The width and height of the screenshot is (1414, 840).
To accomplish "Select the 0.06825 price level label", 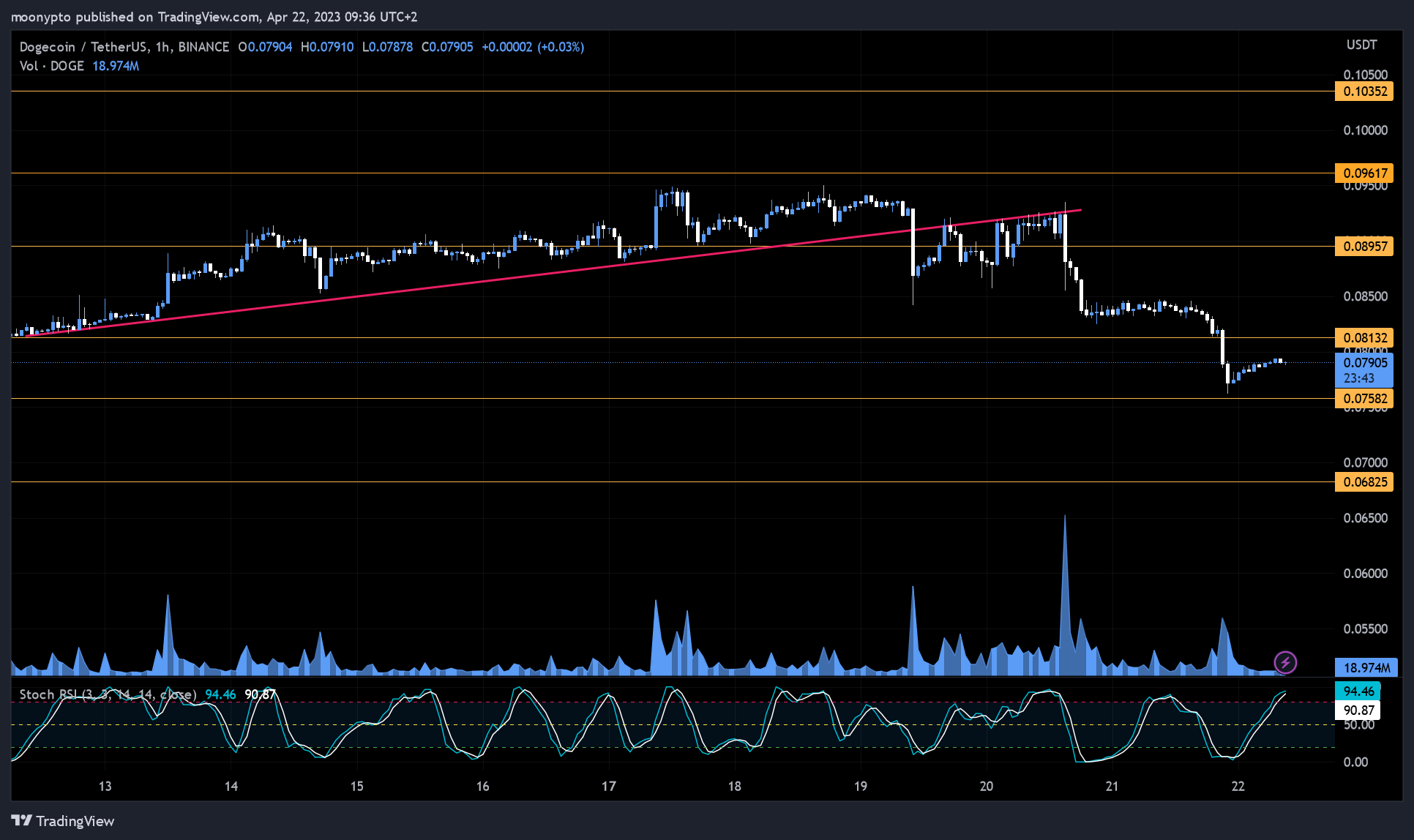I will pyautogui.click(x=1364, y=482).
